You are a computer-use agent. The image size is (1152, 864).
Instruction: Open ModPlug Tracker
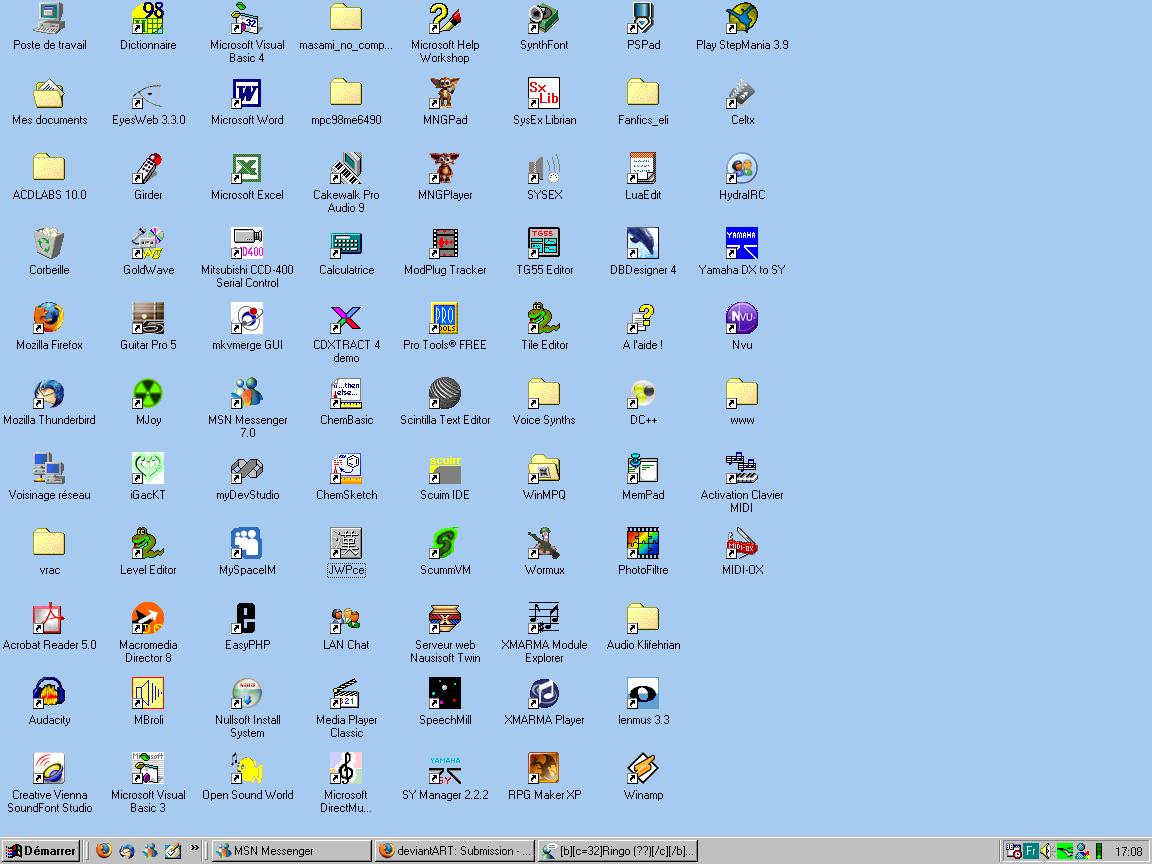[x=444, y=246]
